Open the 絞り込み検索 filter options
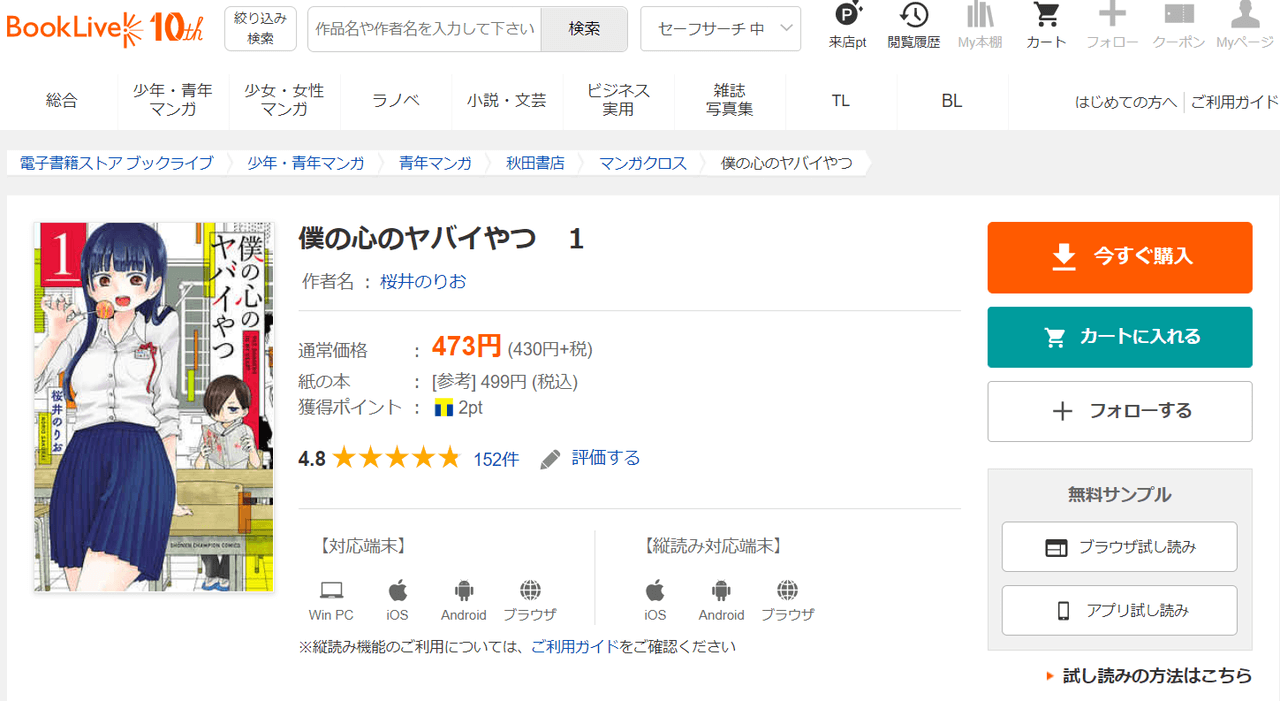 click(261, 28)
